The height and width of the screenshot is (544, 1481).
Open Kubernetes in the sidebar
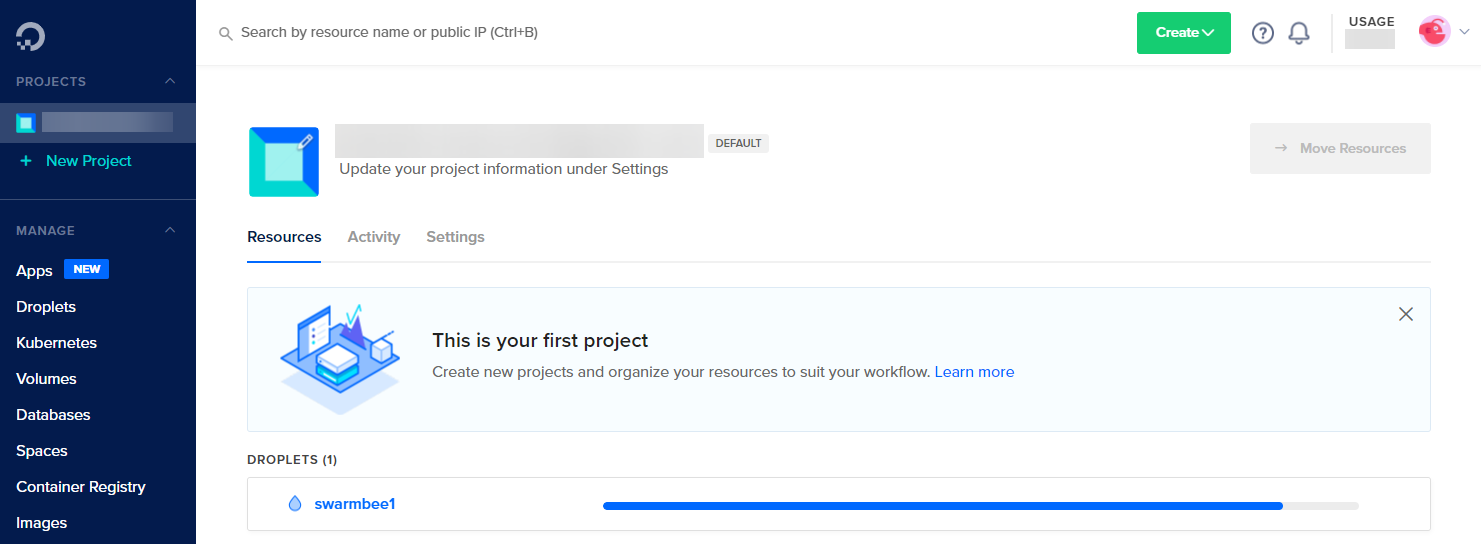[x=56, y=343]
